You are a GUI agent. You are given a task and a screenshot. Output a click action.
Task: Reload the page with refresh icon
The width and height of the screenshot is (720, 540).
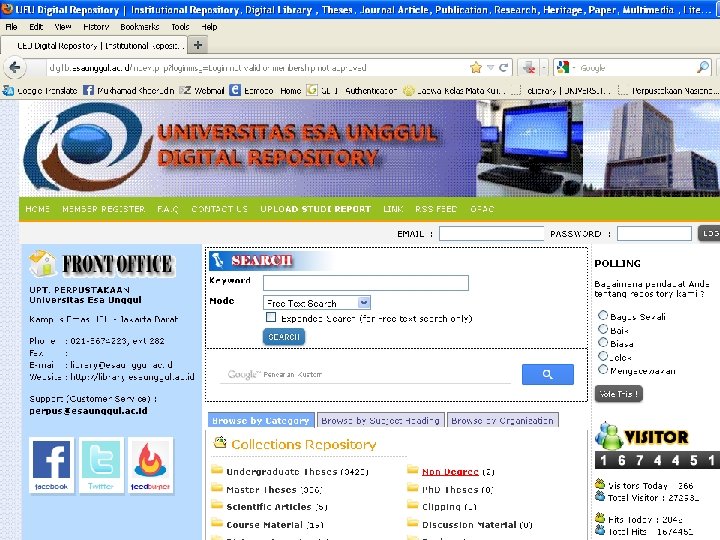coord(503,68)
